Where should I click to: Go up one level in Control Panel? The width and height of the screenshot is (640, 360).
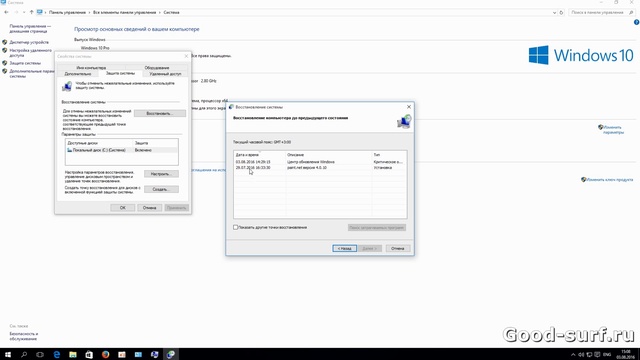(31, 12)
